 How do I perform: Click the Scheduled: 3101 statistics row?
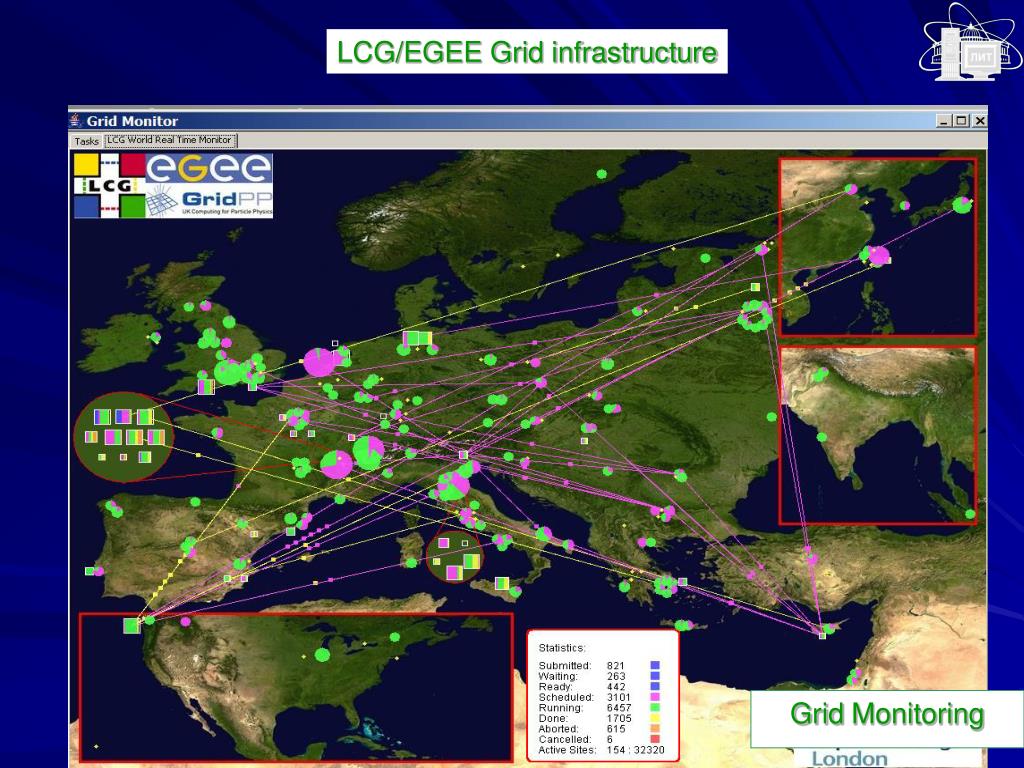(598, 697)
